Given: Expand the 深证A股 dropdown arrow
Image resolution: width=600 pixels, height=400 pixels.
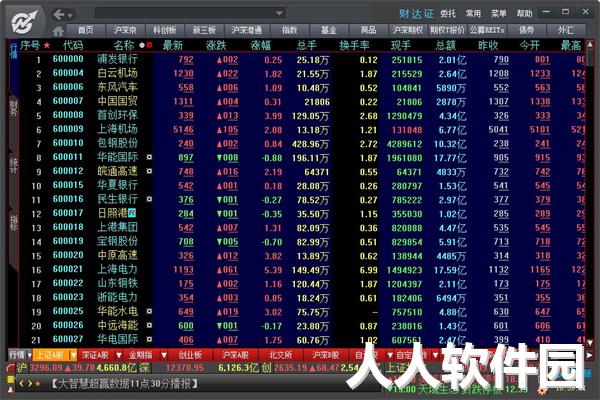Looking at the screenshot, I should [x=119, y=355].
